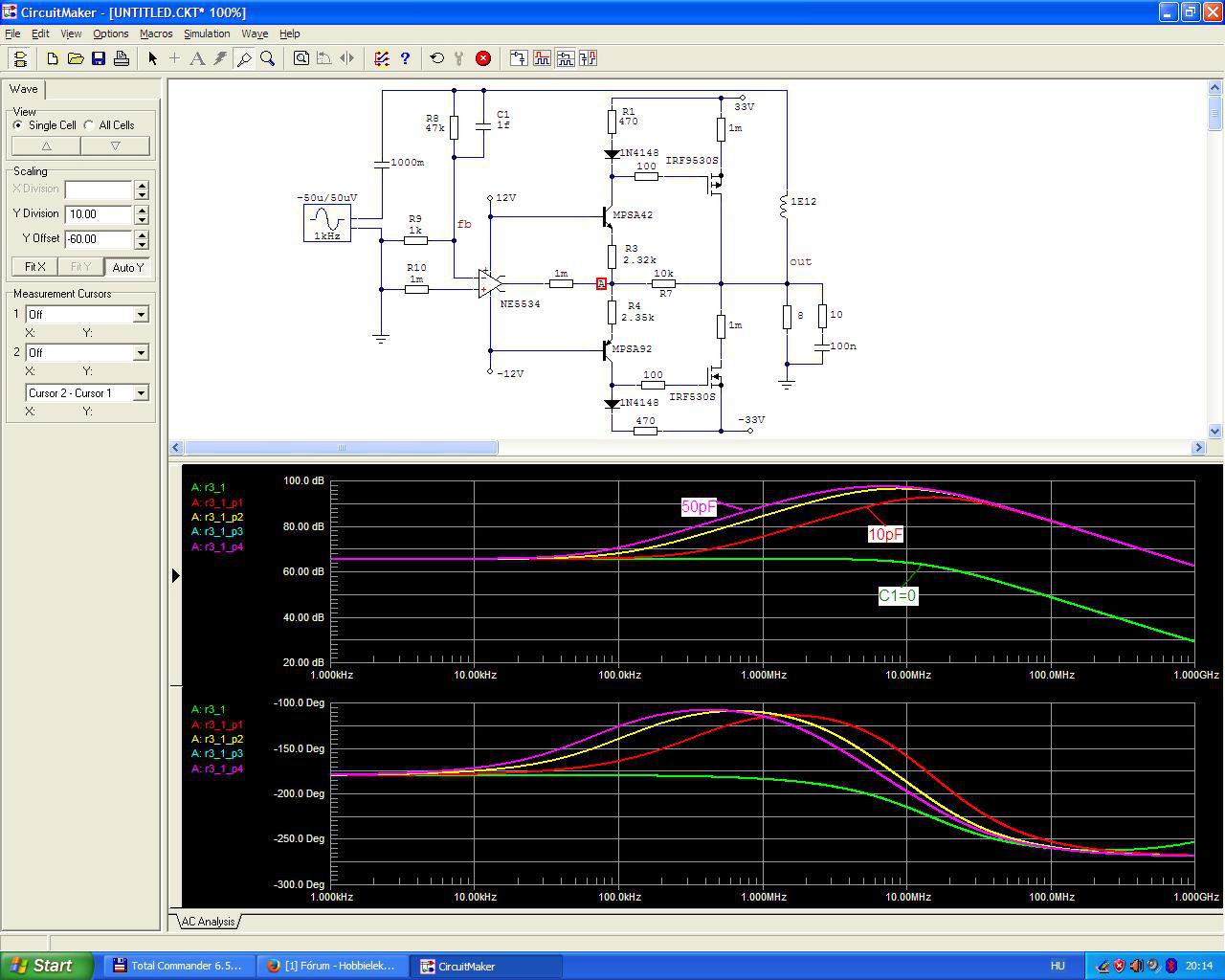Select the All Cells radio button

coord(89,125)
